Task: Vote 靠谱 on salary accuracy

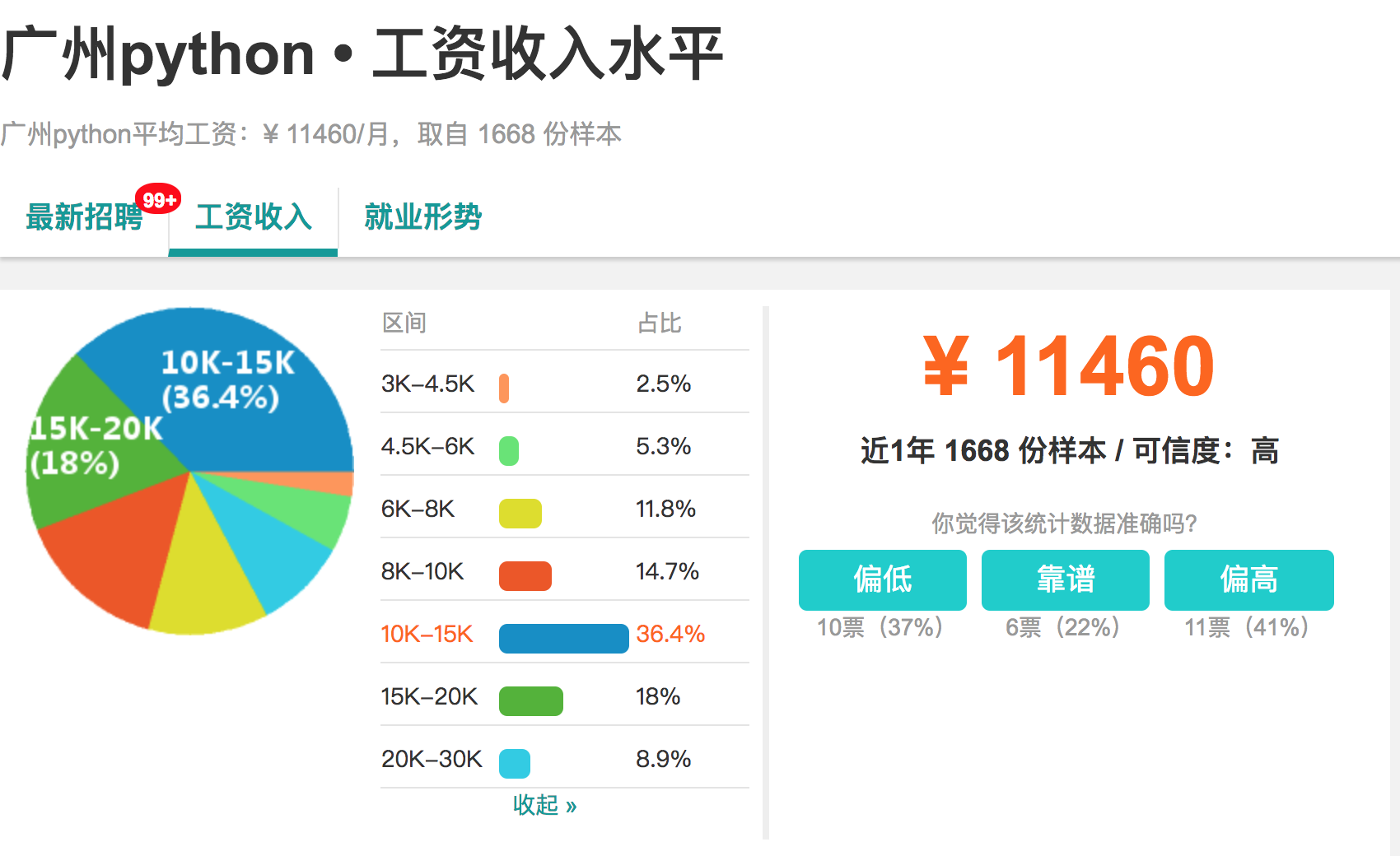Action: point(1065,579)
